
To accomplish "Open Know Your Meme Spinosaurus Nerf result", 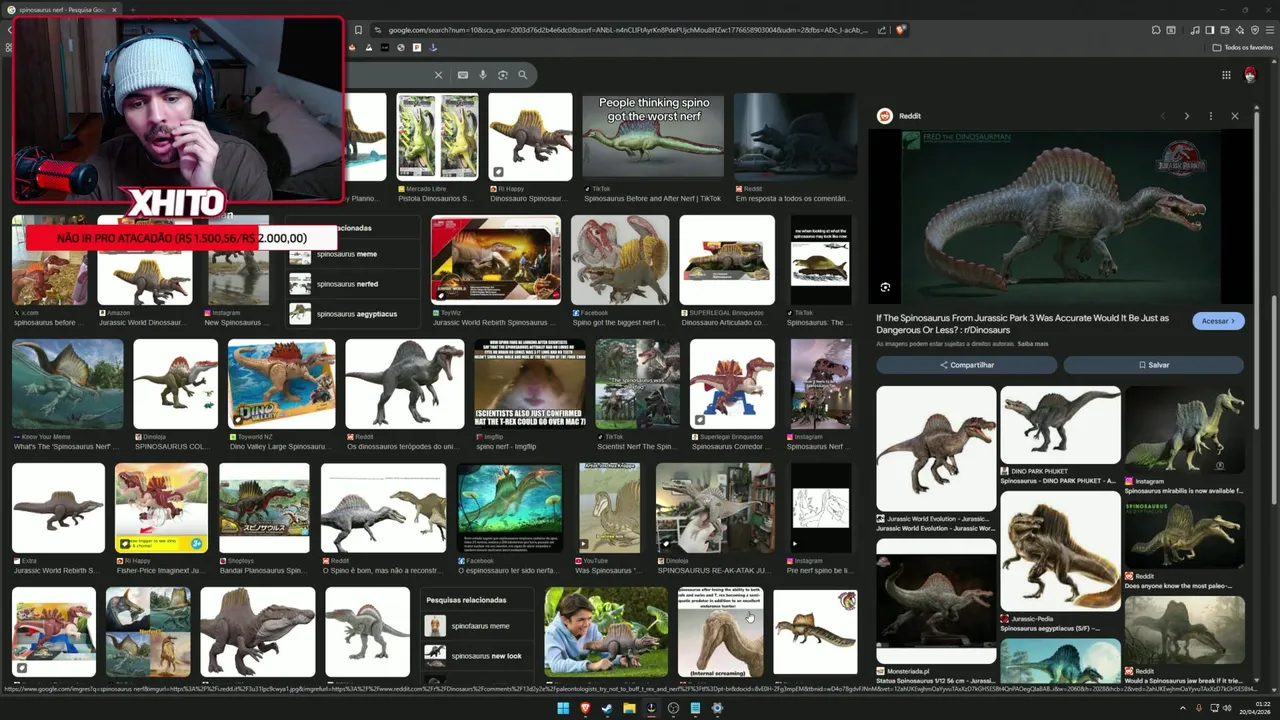I will click(x=67, y=384).
